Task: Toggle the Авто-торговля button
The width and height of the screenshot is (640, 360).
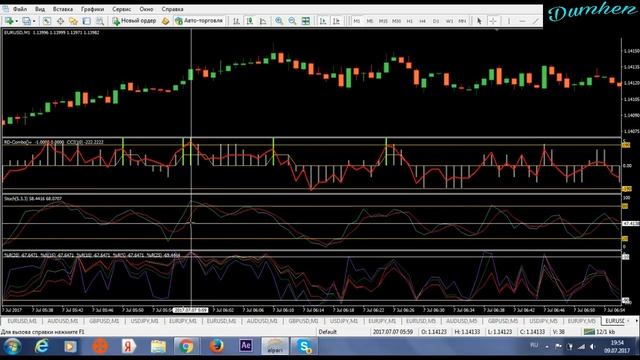Action: (199, 21)
